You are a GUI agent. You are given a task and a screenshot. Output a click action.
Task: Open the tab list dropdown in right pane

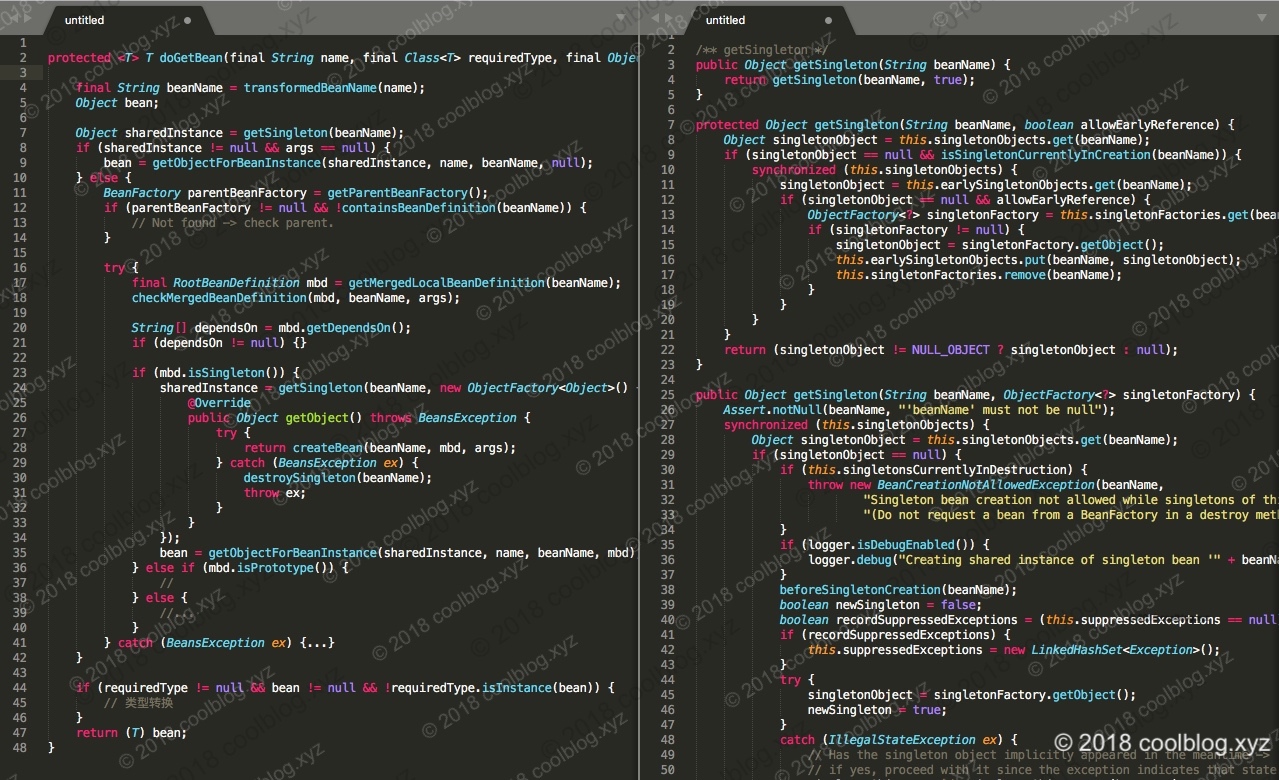1264,19
